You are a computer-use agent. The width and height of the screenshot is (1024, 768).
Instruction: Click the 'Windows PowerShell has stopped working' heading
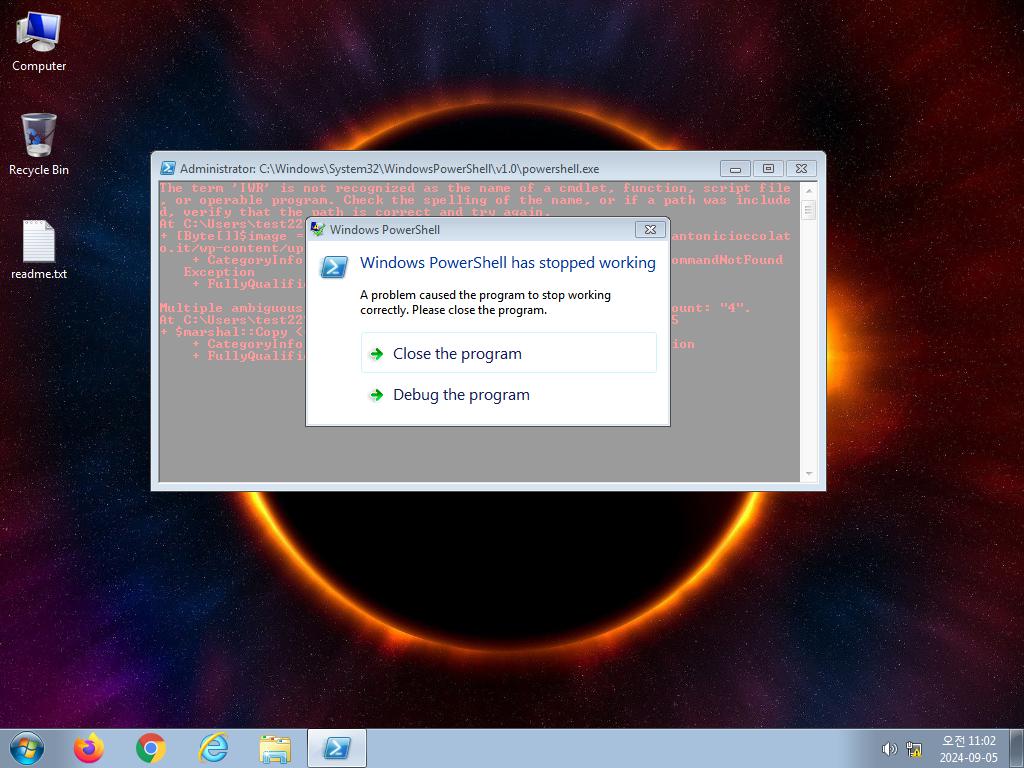click(507, 263)
